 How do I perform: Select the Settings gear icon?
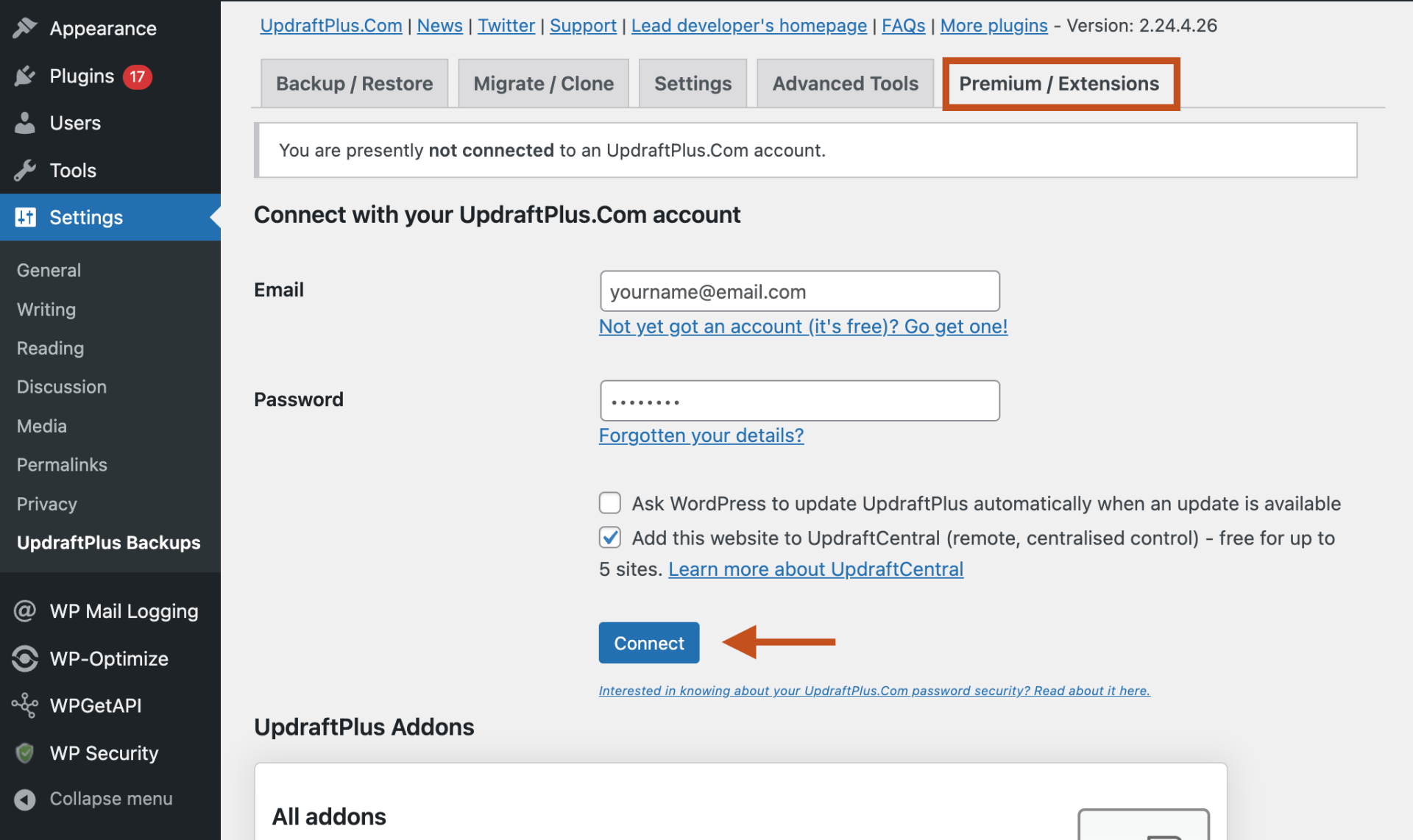coord(25,217)
